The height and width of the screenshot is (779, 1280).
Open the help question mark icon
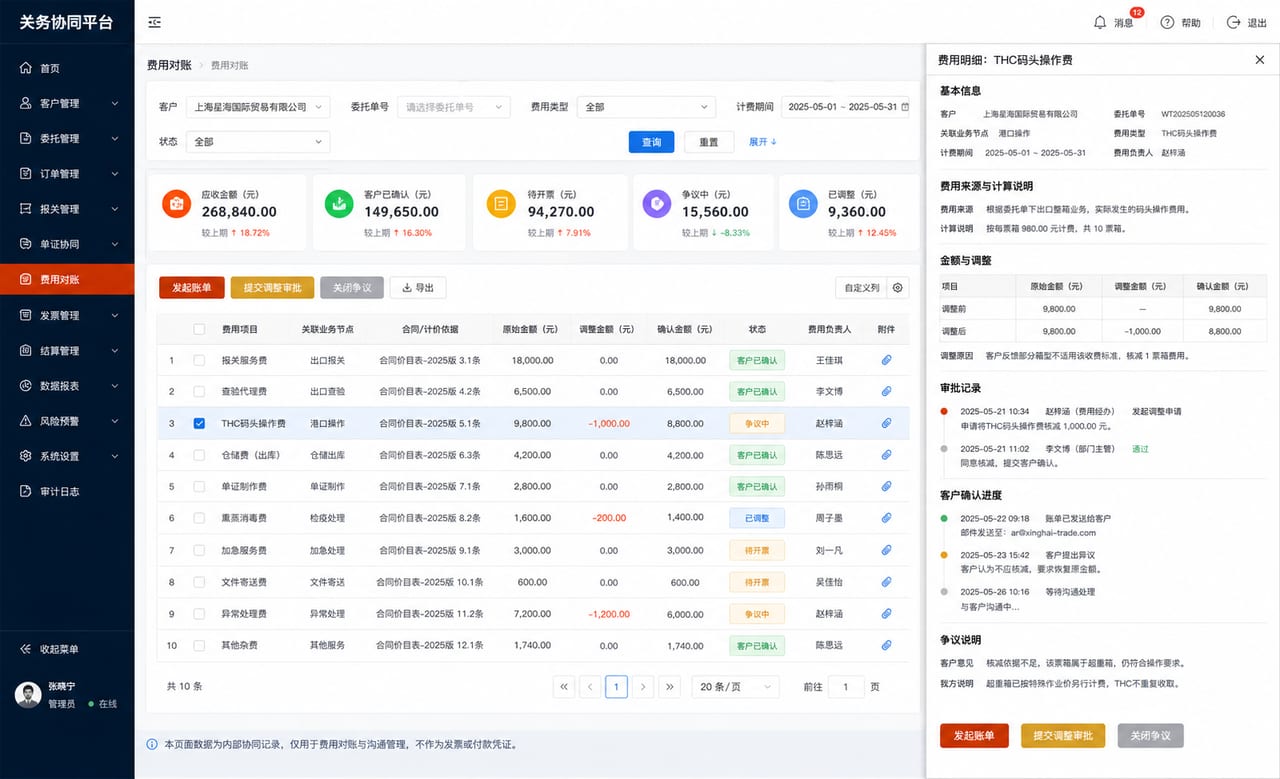(1167, 22)
